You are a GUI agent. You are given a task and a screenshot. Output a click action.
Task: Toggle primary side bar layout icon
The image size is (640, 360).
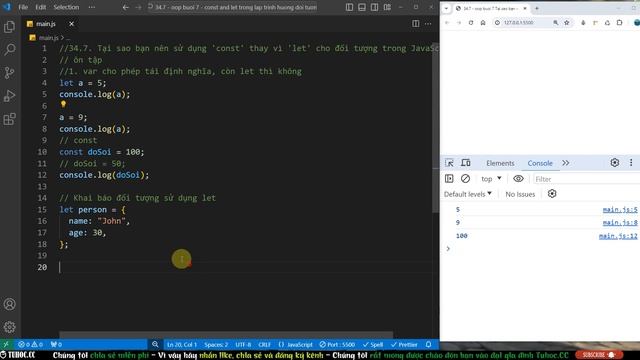pos(349,7)
